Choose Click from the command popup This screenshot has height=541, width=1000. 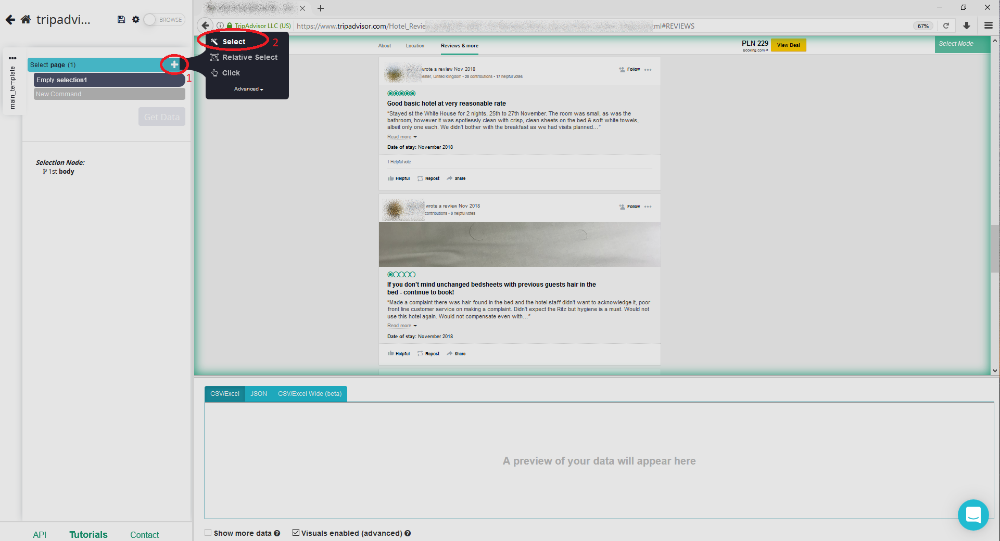(x=231, y=73)
